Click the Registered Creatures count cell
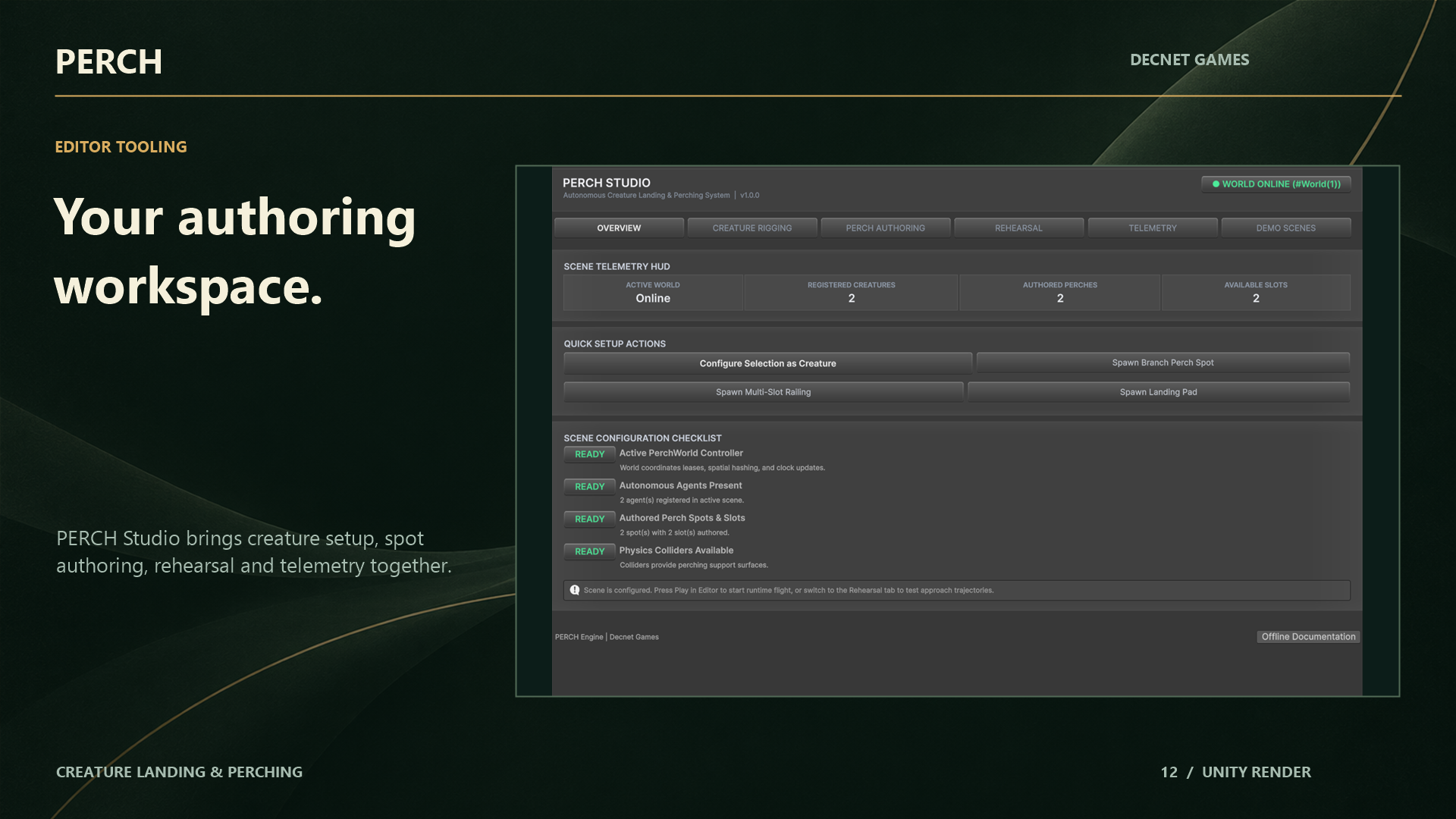Screen dimensions: 1456x819 pos(852,293)
